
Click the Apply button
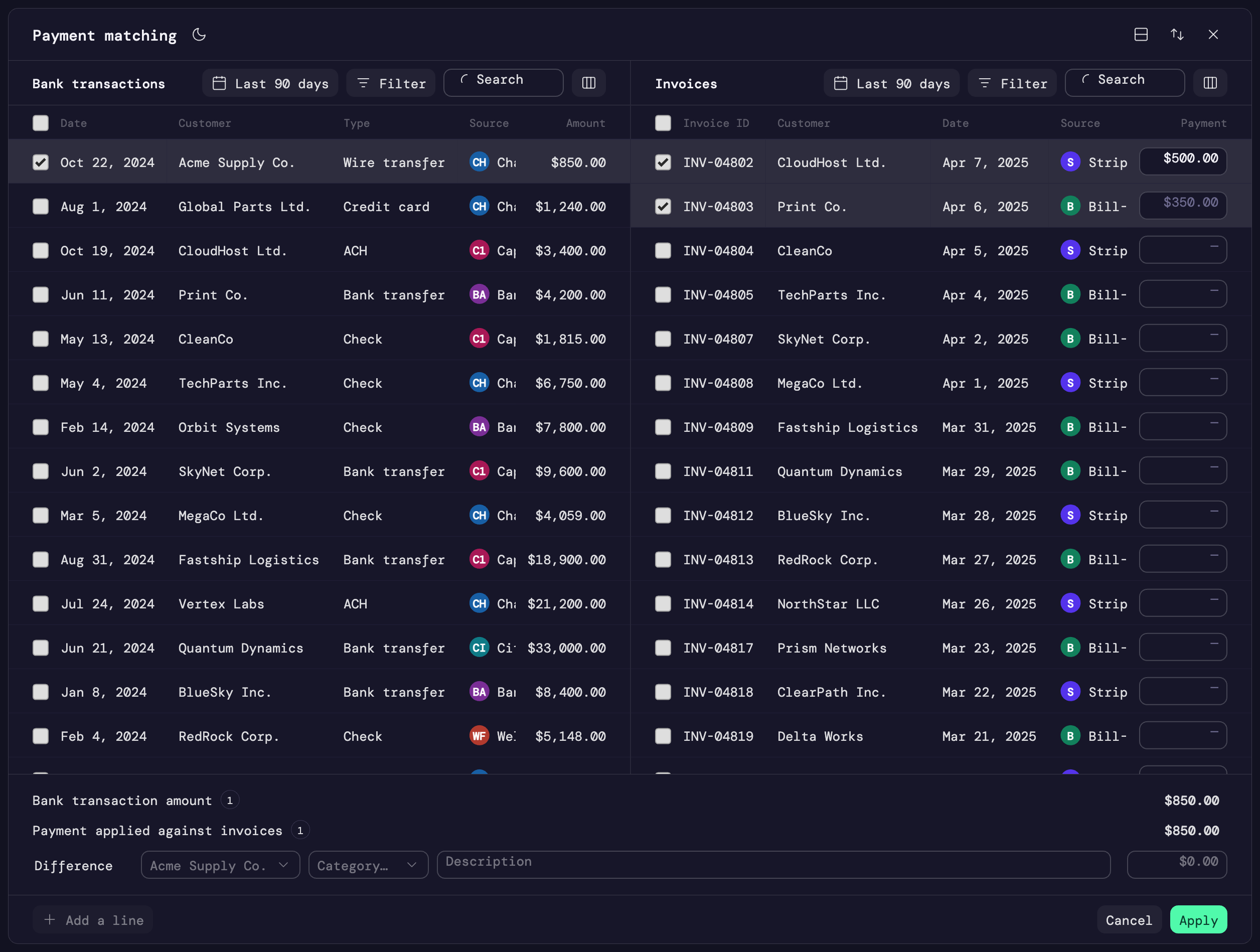click(1198, 919)
